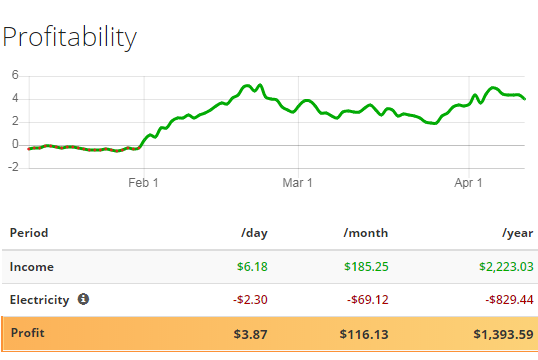
Task: Select the Feb 1 axis label
Action: 143,183
